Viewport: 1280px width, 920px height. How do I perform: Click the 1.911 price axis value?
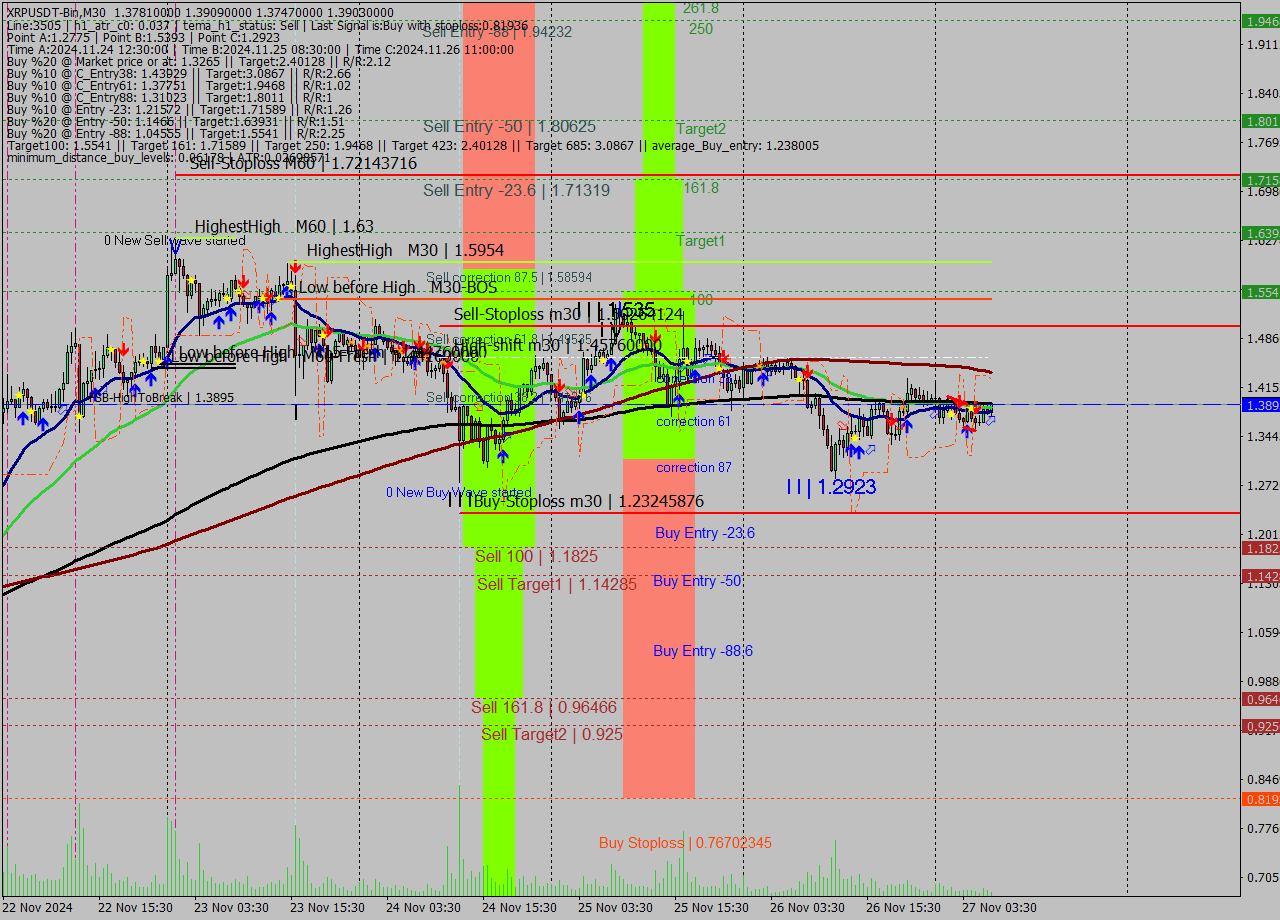1261,44
